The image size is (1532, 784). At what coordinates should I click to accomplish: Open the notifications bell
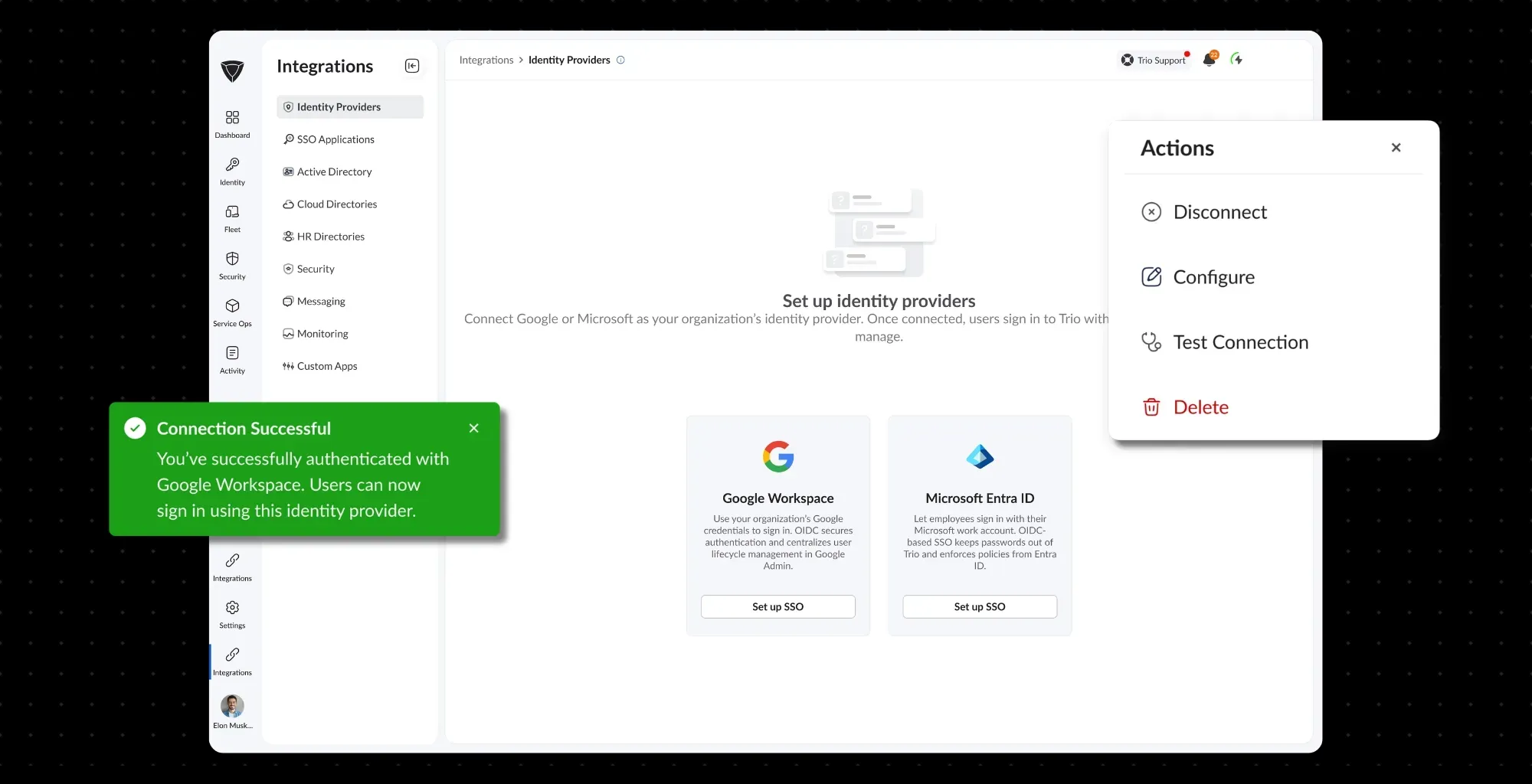(1210, 59)
